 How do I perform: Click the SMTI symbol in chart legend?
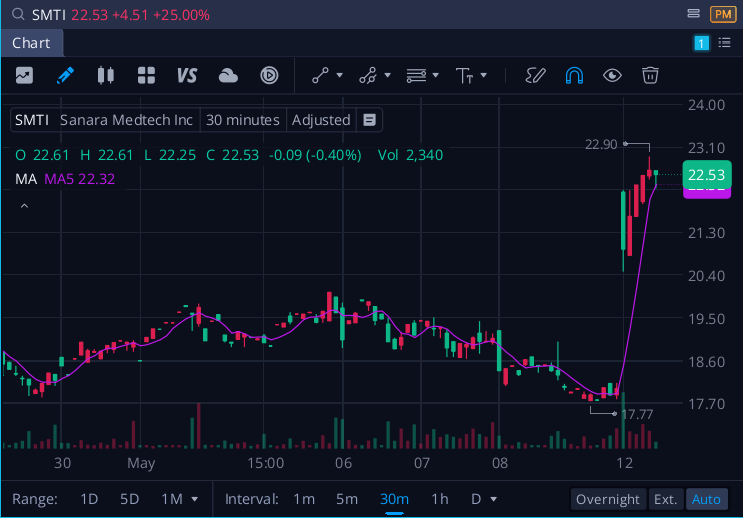(32, 120)
